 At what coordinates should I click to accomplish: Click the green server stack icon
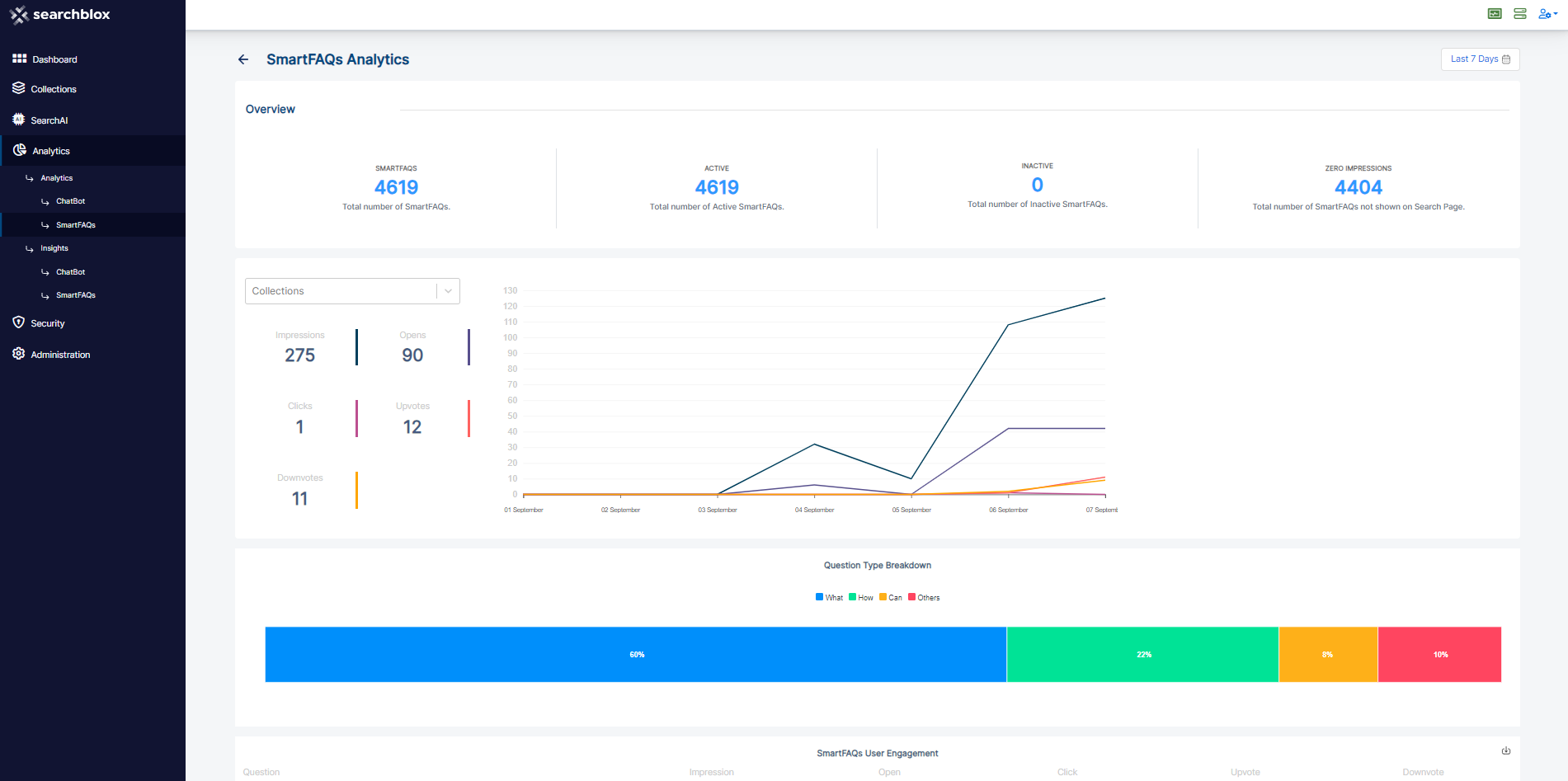(1520, 13)
